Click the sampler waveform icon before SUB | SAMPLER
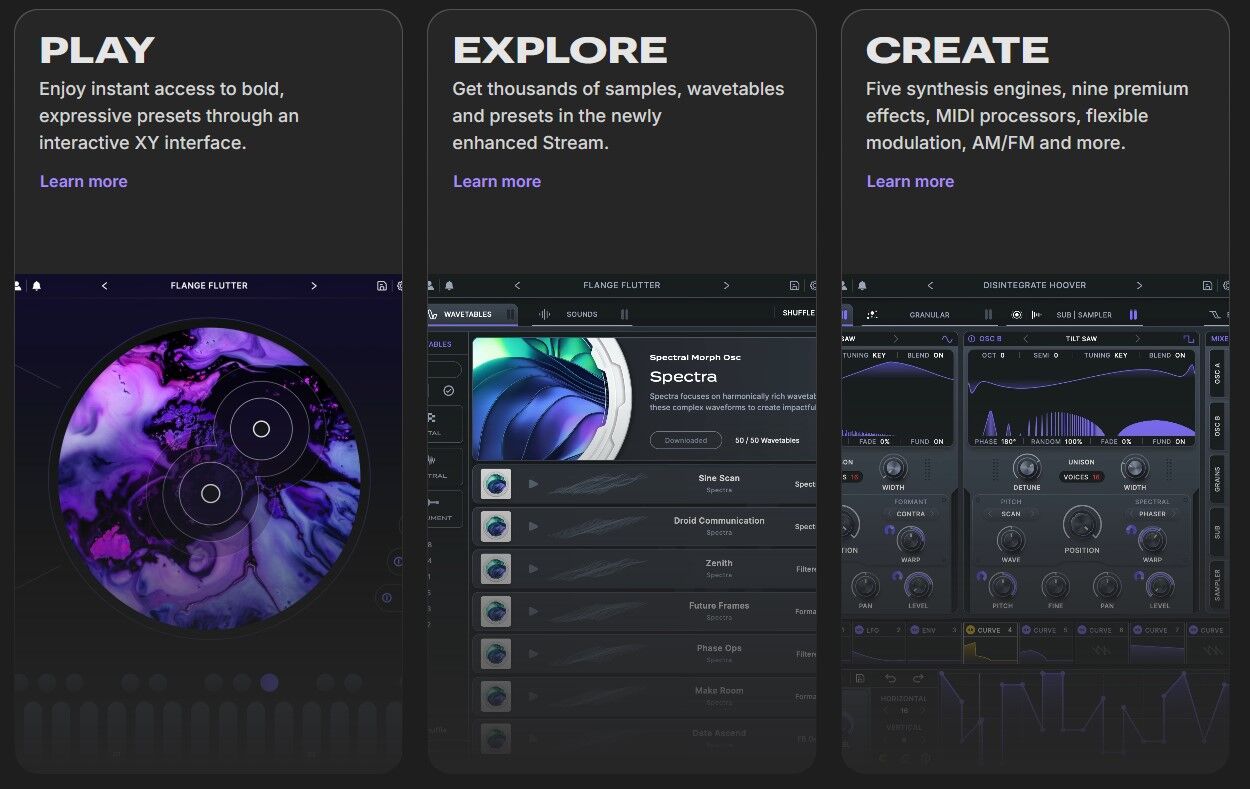Viewport: 1250px width, 789px height. tap(1037, 314)
